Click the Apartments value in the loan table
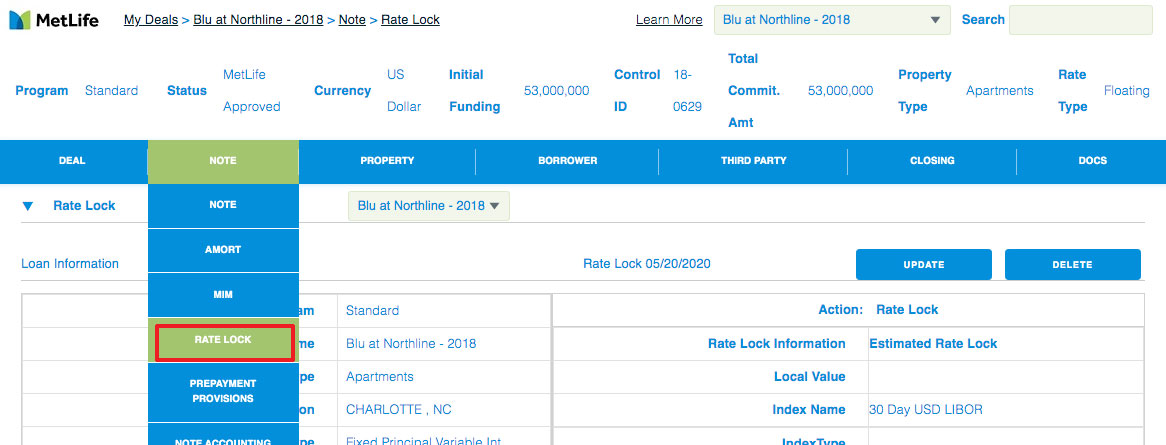 [x=379, y=377]
